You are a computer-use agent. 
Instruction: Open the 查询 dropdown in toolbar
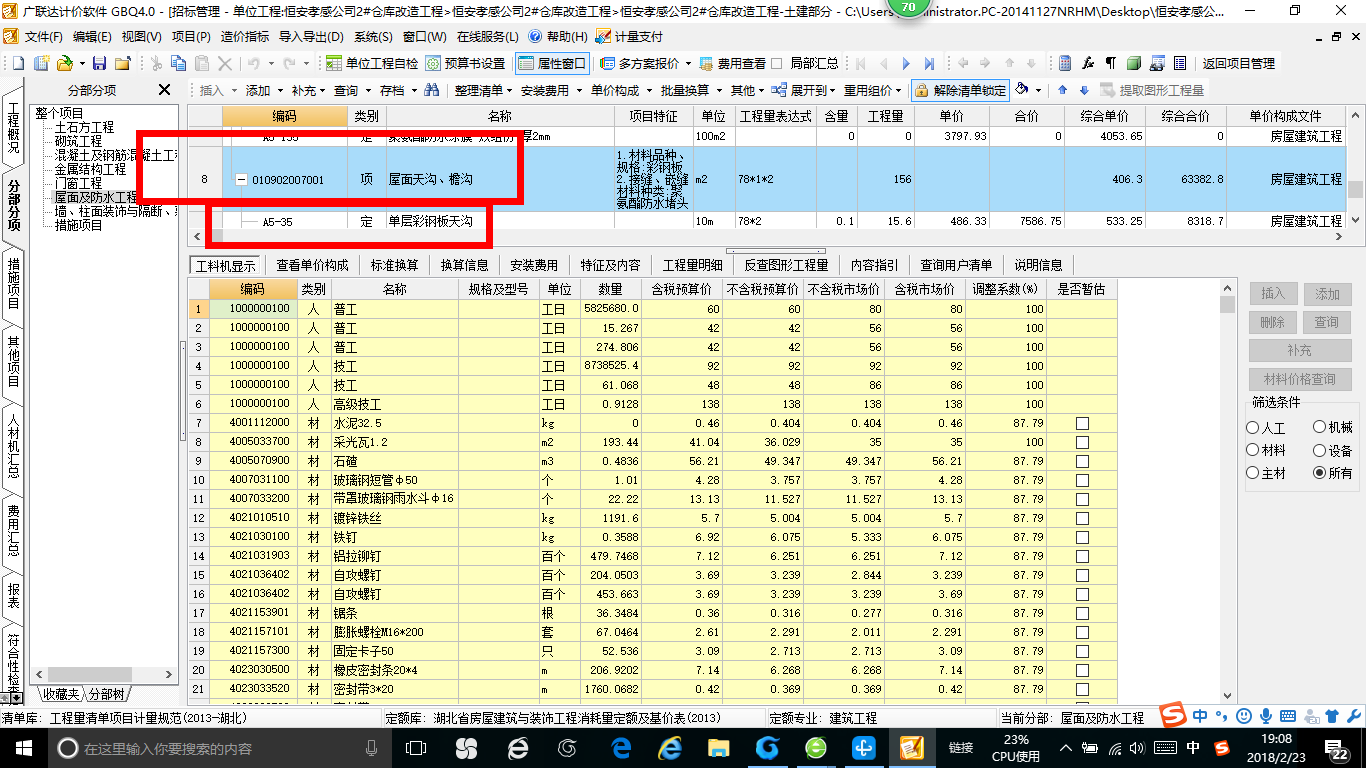pos(351,90)
